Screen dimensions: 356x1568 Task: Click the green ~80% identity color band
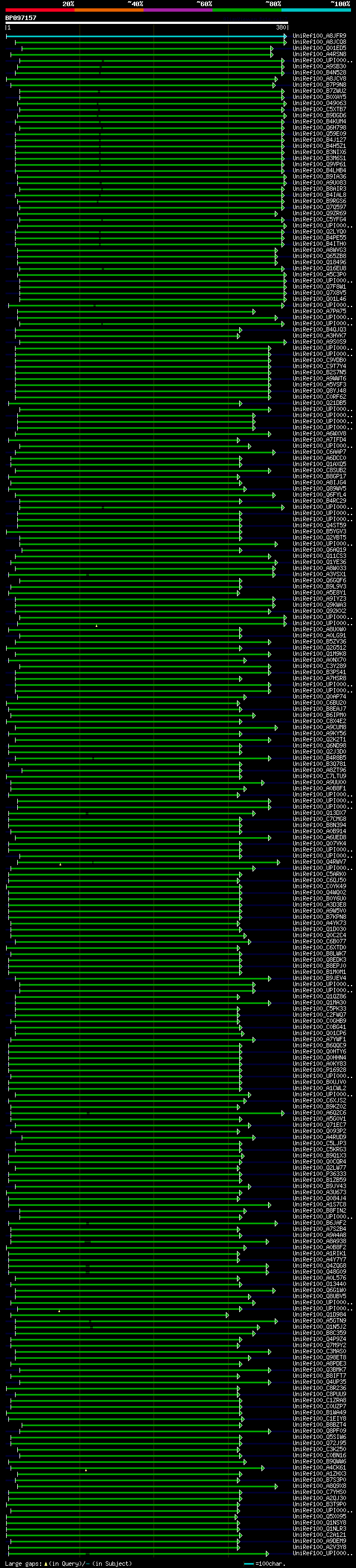[x=247, y=10]
